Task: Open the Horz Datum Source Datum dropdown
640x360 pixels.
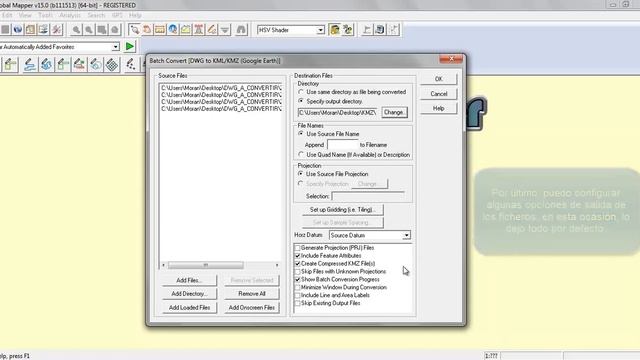Action: [x=406, y=236]
